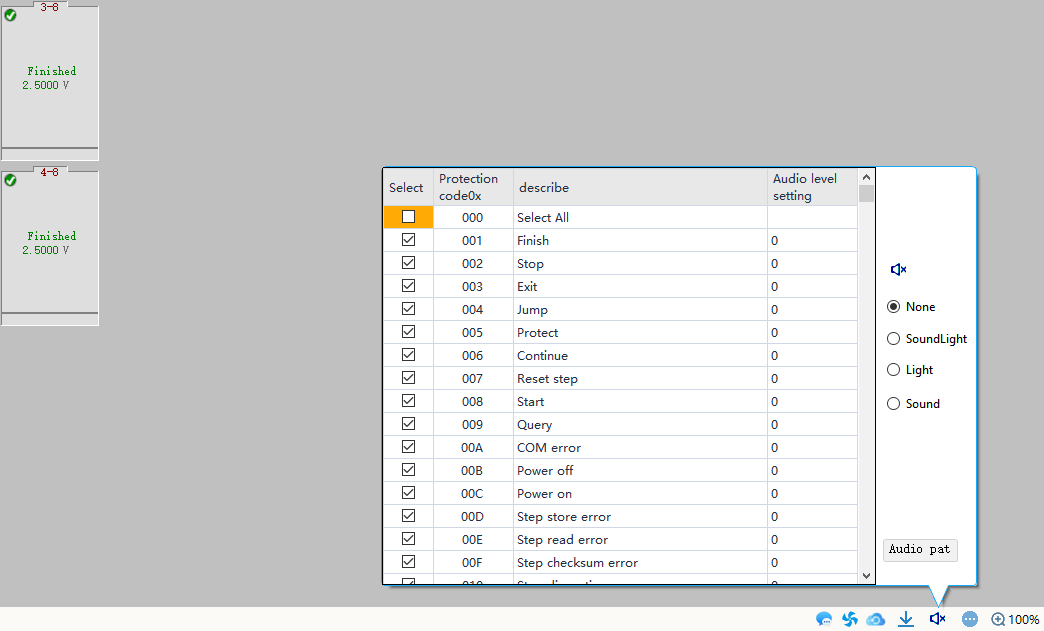Image resolution: width=1044 pixels, height=631 pixels.
Task: Click the download arrow icon
Action: tap(906, 619)
